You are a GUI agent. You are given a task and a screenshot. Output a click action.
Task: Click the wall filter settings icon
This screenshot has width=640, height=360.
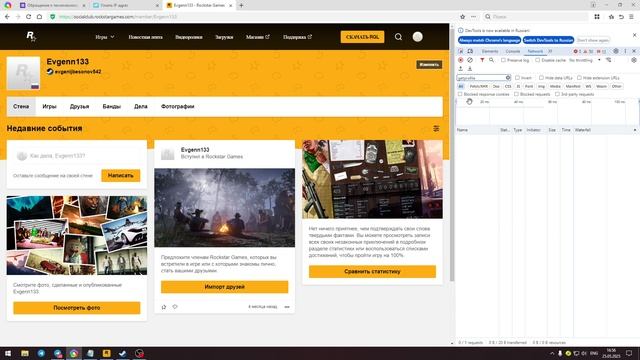point(436,129)
